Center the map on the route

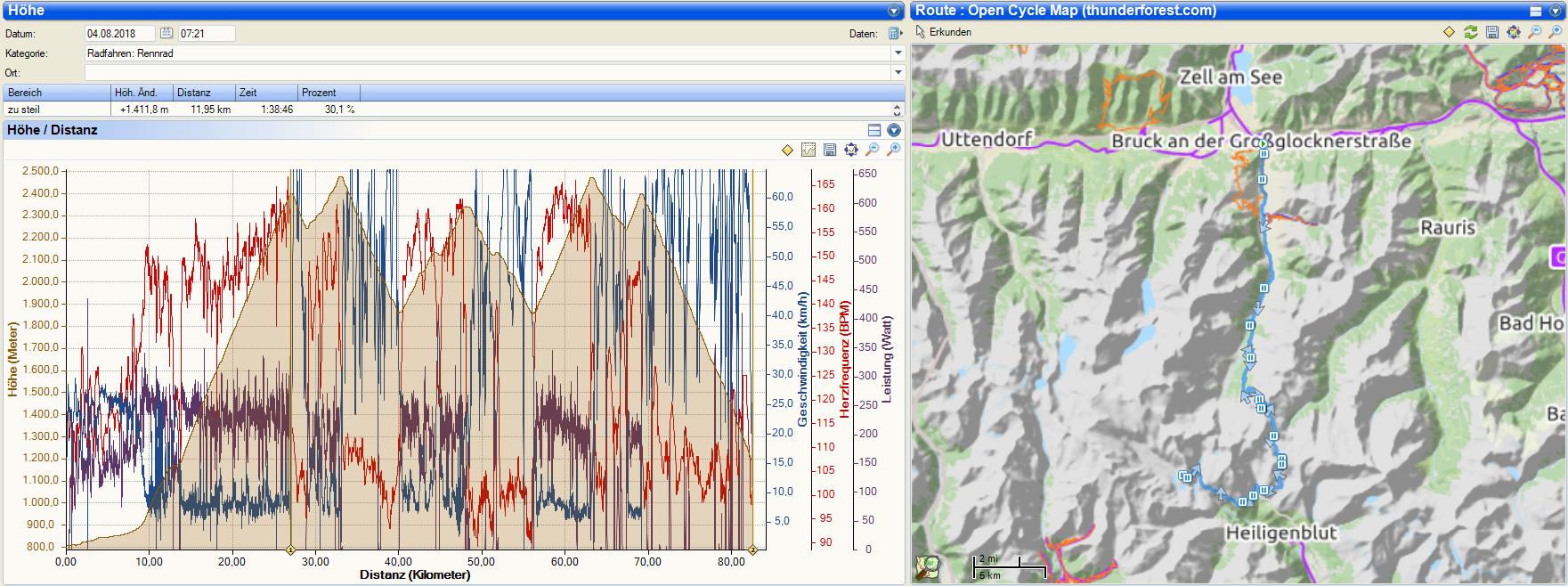click(1514, 32)
